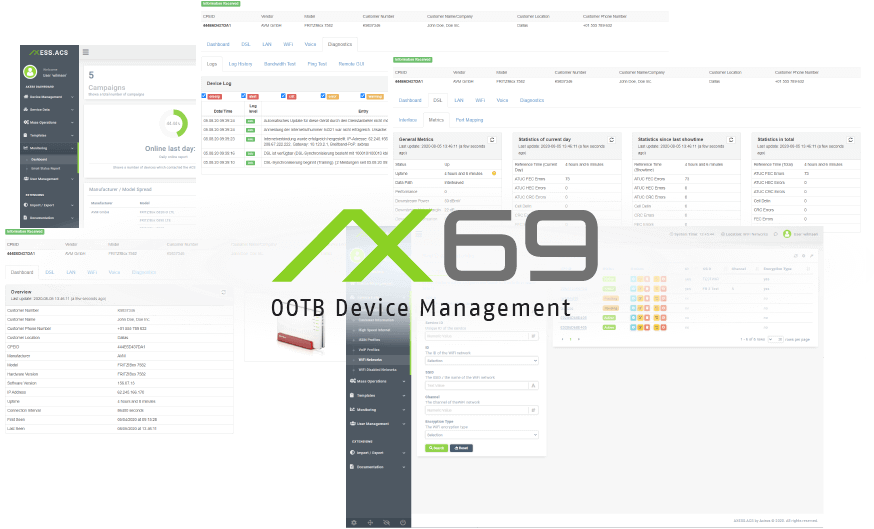Click the chat bubble icon in the WiFi Networks header
The height and width of the screenshot is (529, 874).
776,234
